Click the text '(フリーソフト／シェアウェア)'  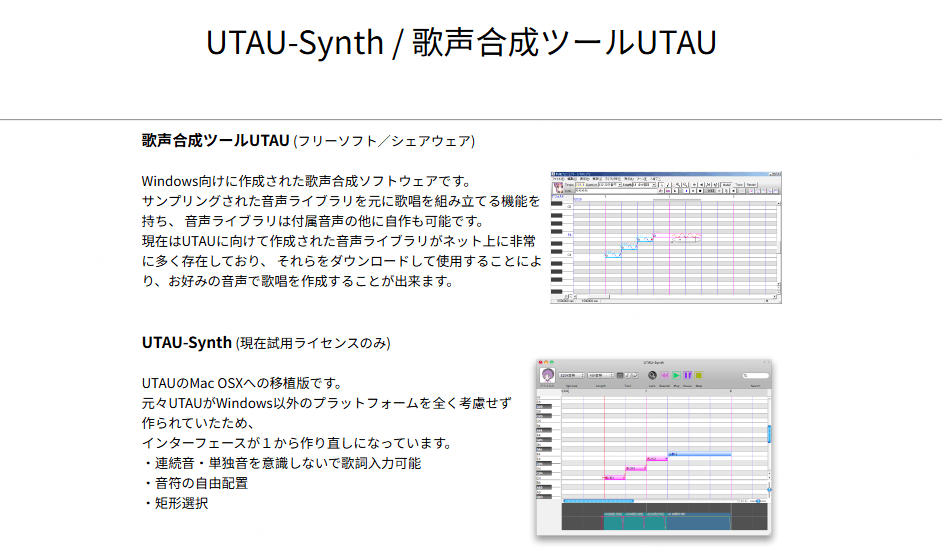(384, 141)
